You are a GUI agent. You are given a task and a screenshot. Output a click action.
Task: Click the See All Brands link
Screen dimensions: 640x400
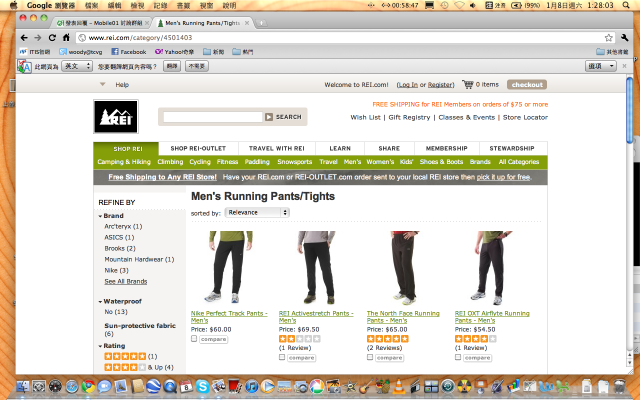[x=126, y=282]
